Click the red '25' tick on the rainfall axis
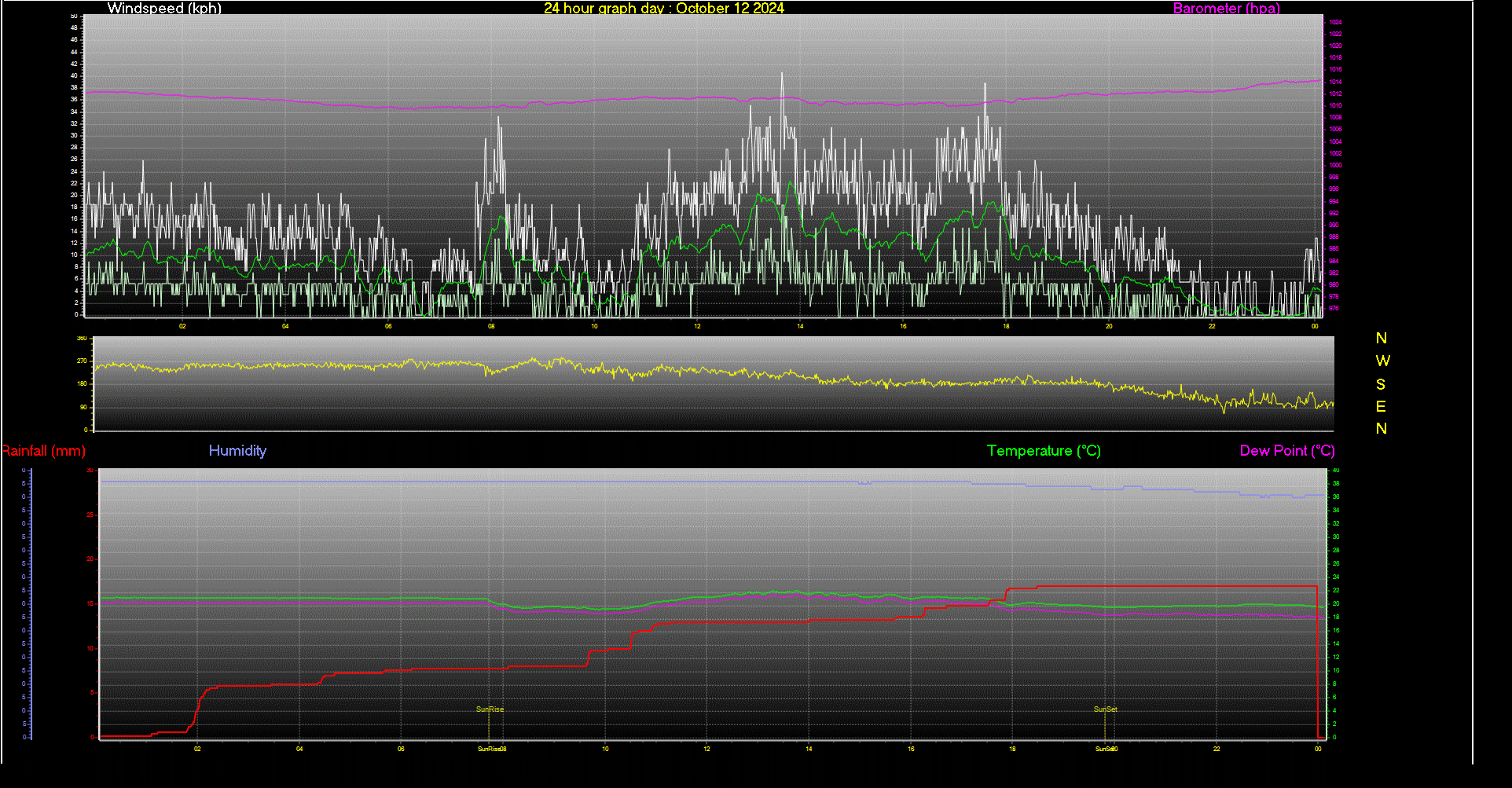The height and width of the screenshot is (788, 1512). click(x=90, y=515)
